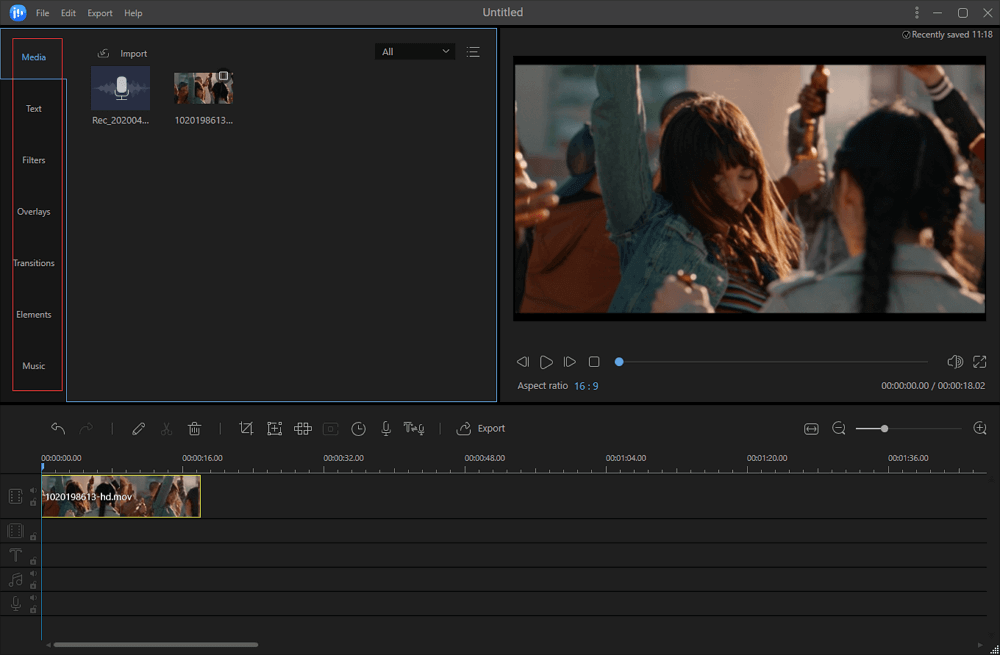Fit timeline to window width
The width and height of the screenshot is (1000, 655).
point(811,428)
